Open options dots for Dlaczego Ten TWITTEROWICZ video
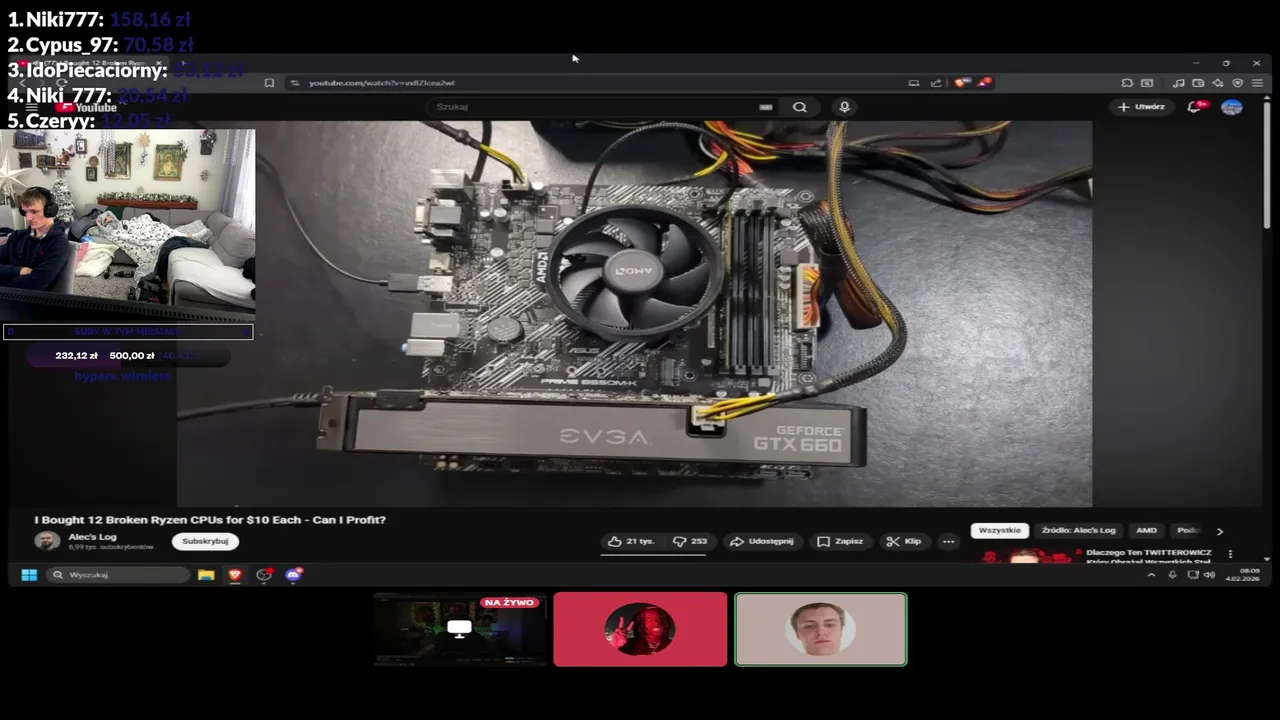Image resolution: width=1280 pixels, height=720 pixels. click(x=1230, y=554)
